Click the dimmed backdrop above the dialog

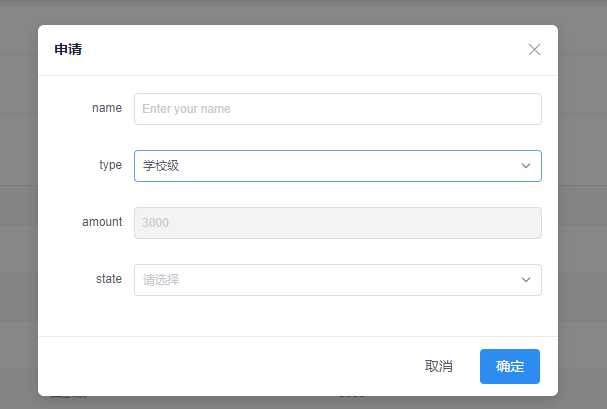298,12
